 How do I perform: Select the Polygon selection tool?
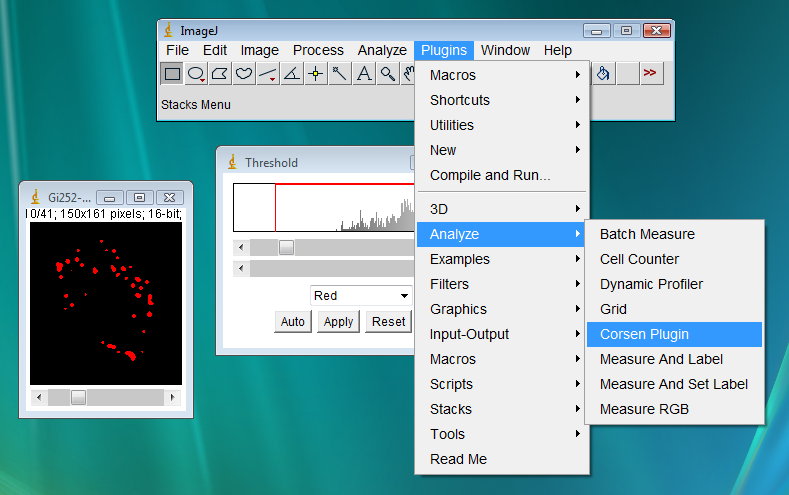[219, 74]
